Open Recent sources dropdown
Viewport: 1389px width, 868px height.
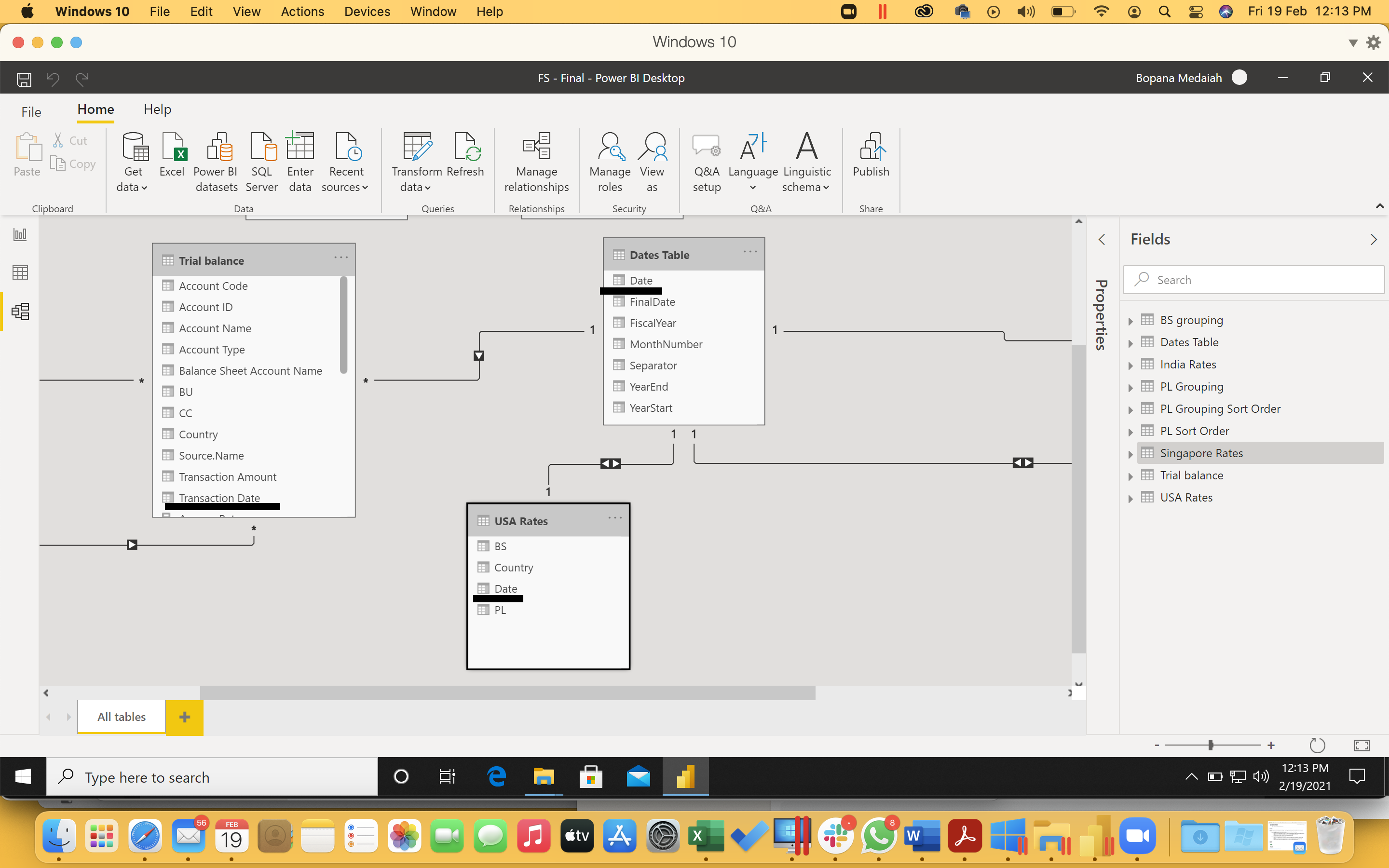(x=345, y=179)
